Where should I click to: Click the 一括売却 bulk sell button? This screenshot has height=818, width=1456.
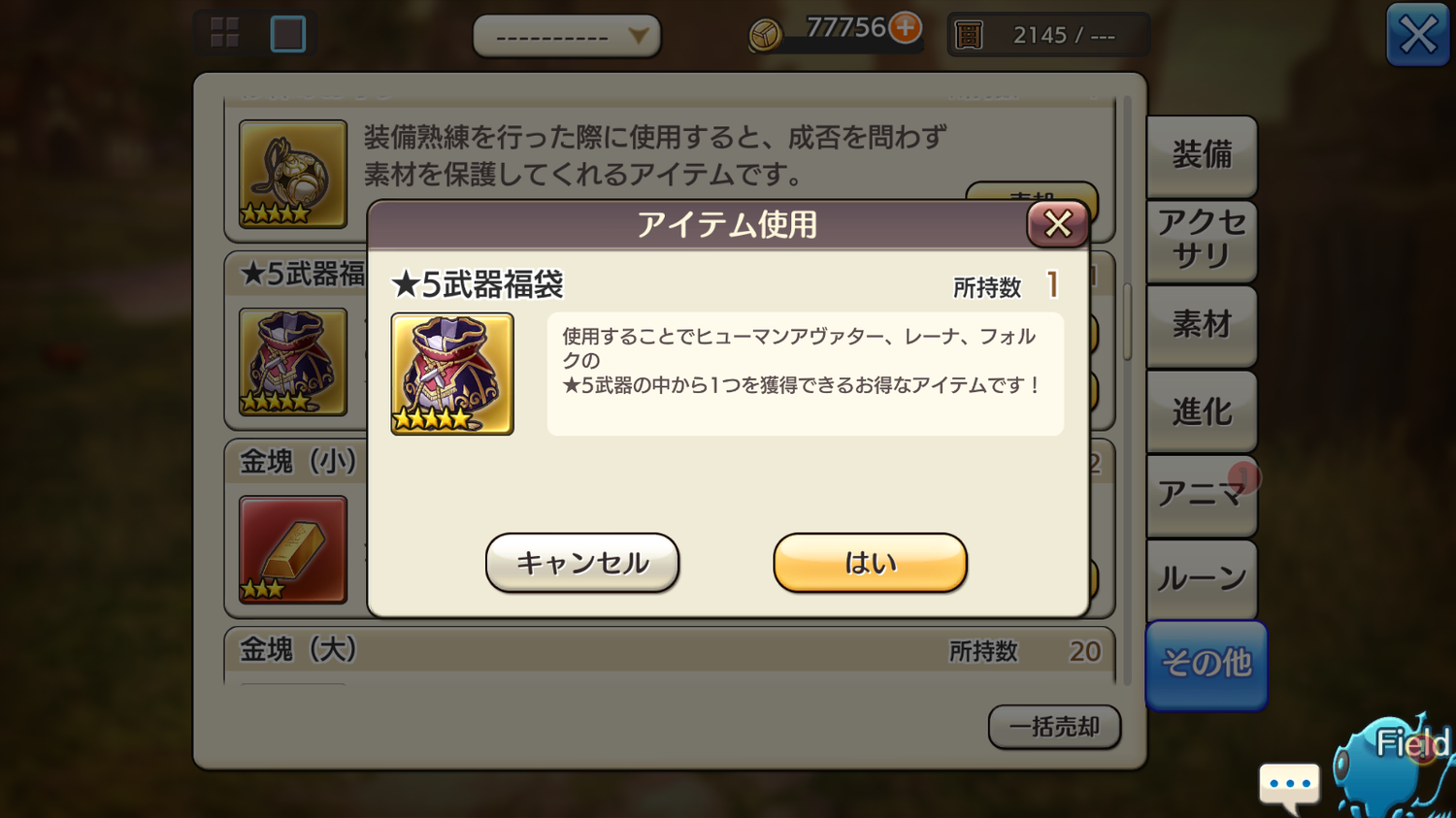point(1054,727)
